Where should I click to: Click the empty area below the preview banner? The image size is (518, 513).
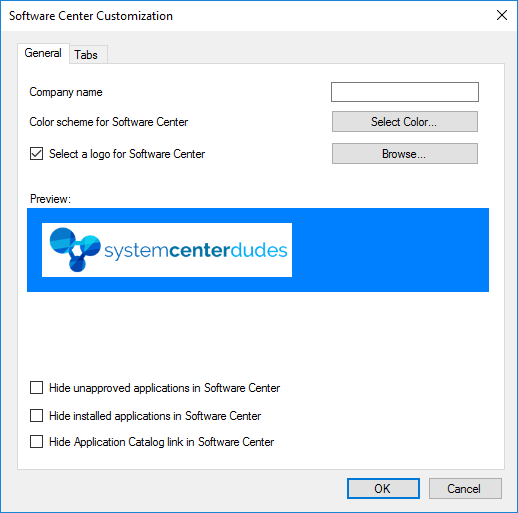point(258,333)
